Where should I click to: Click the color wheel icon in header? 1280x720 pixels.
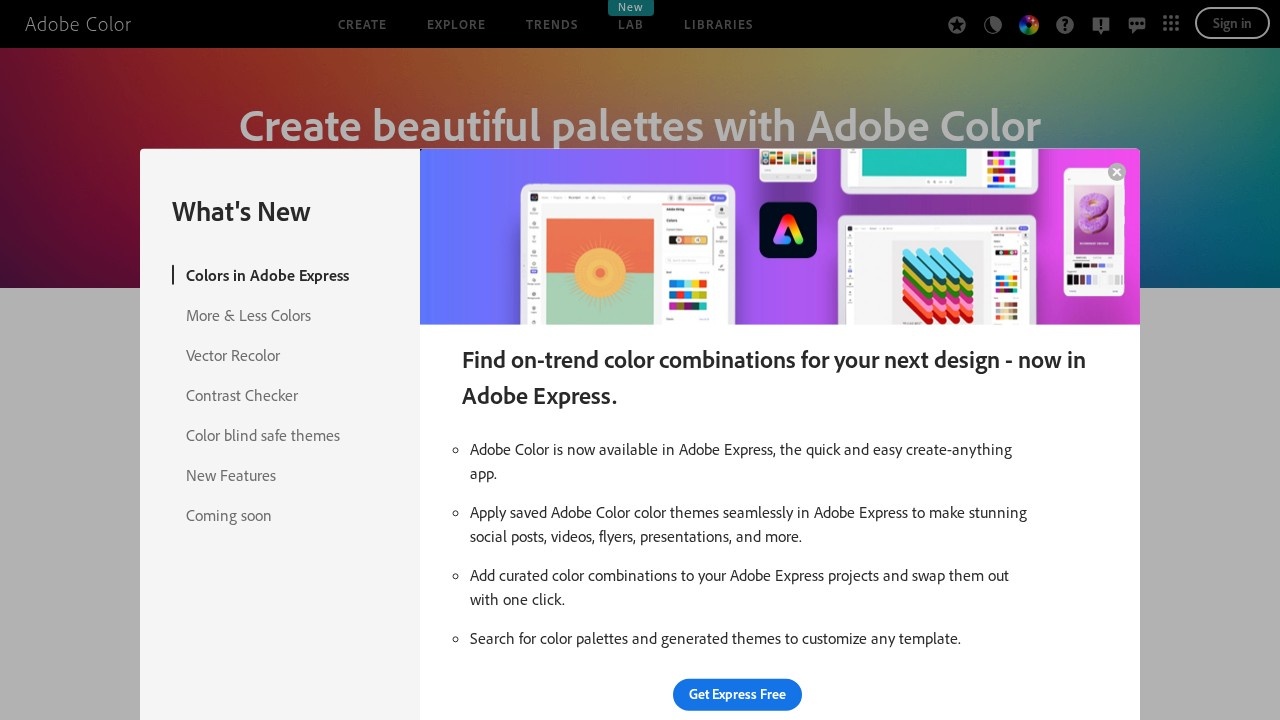pyautogui.click(x=1029, y=25)
